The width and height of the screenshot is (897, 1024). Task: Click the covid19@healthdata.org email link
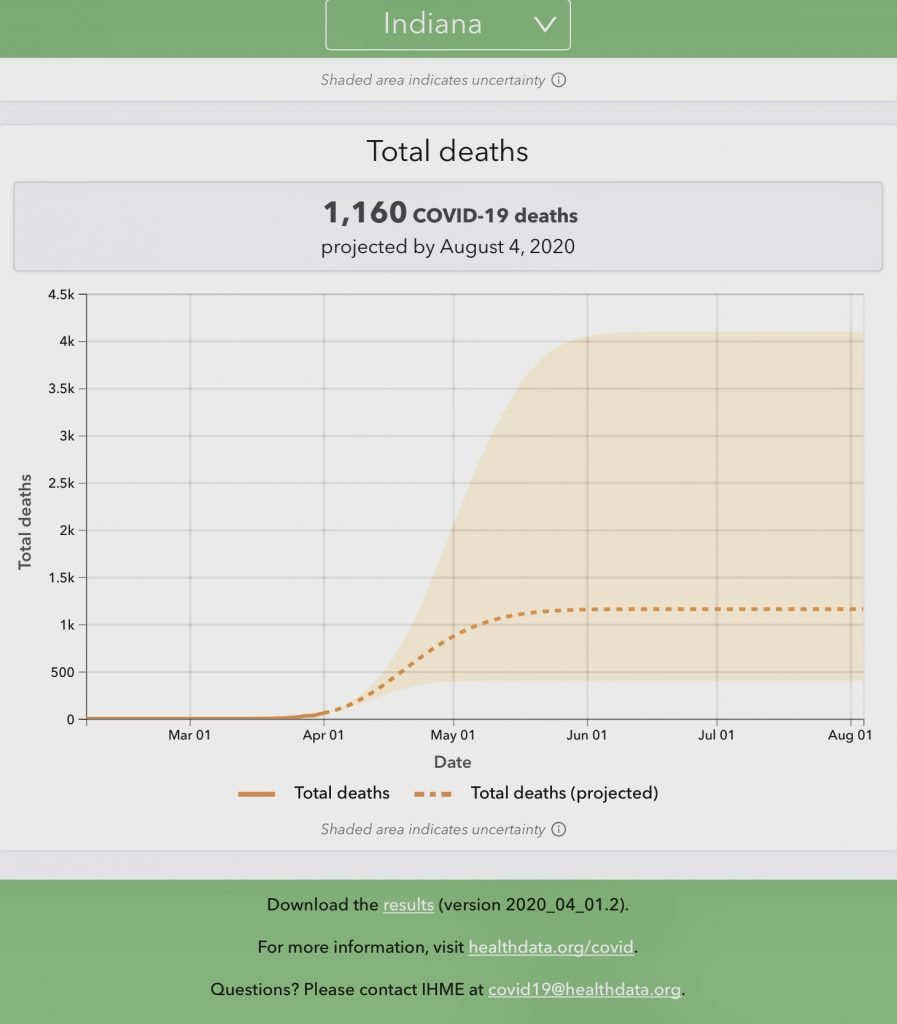[x=584, y=989]
